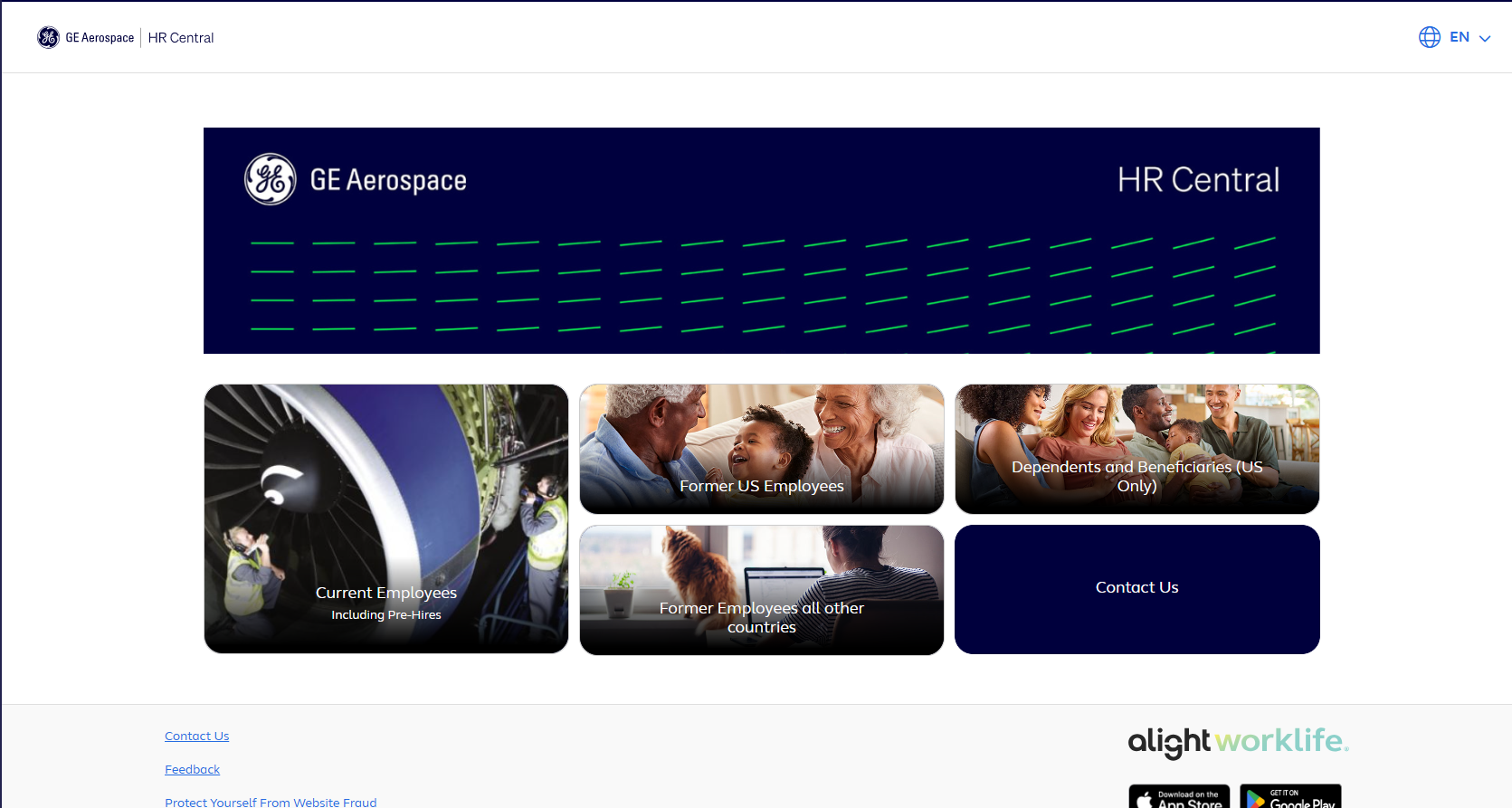Choose Former Employees all other countries tile

761,590
